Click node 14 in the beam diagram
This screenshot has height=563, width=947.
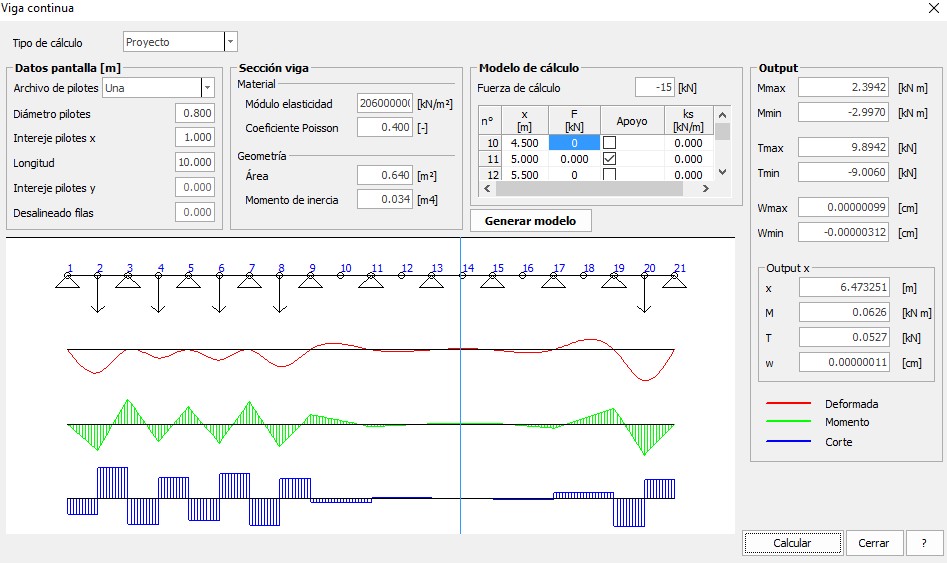tap(466, 268)
